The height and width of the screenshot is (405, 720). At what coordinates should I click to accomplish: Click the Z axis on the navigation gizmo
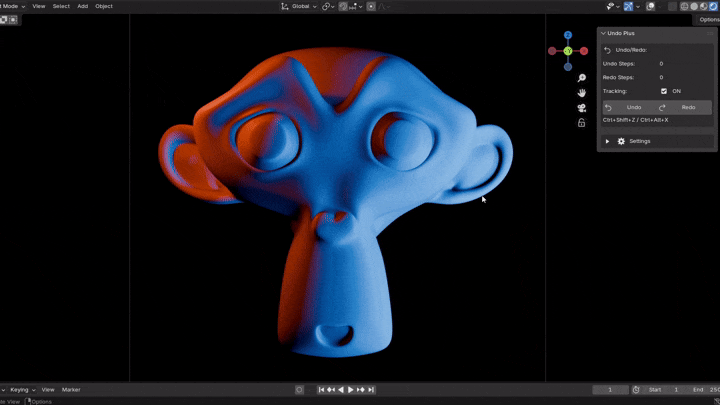pos(568,35)
